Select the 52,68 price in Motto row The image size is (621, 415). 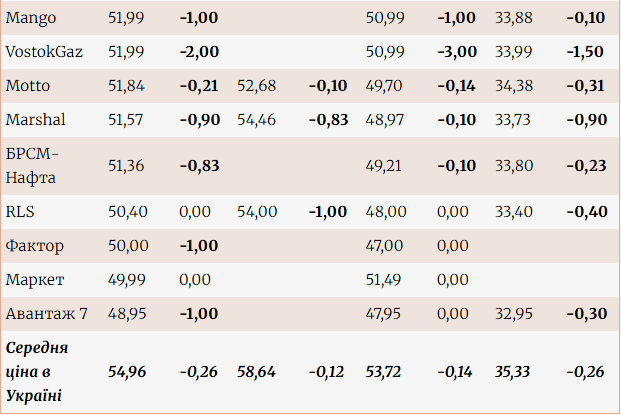click(256, 86)
